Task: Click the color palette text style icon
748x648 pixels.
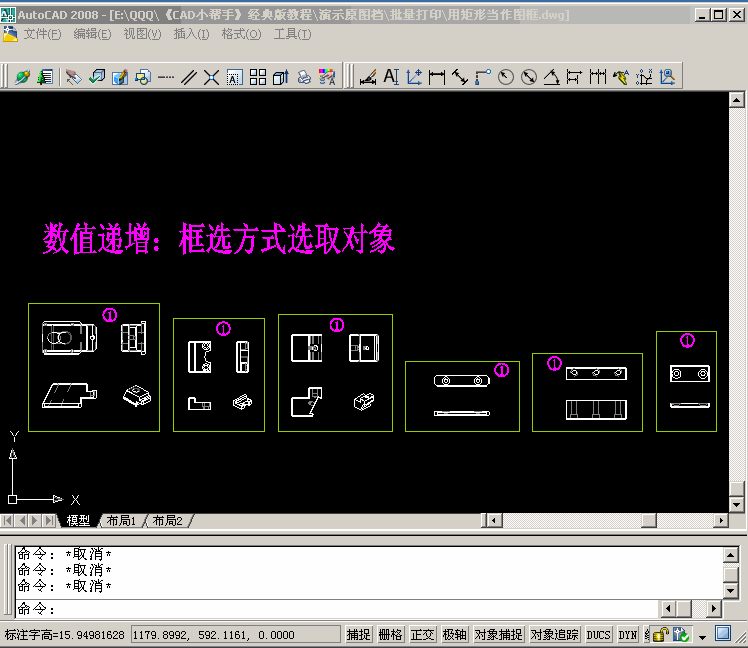Action: point(327,77)
